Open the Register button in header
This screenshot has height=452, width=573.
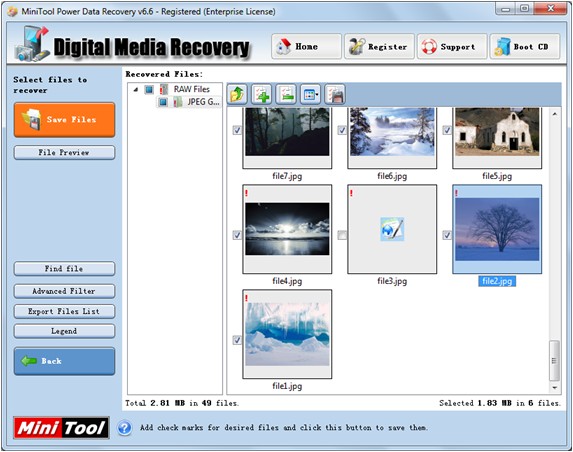(x=379, y=46)
